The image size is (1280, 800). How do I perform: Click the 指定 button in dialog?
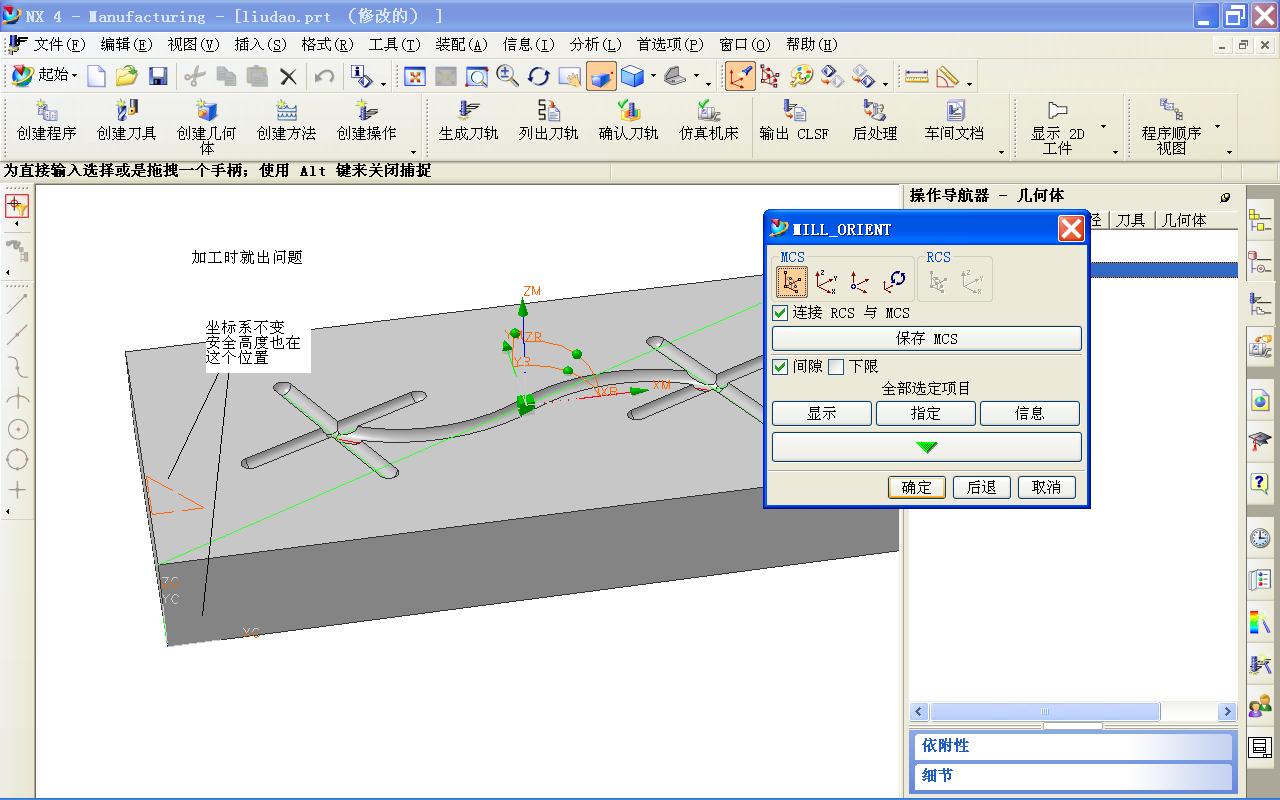[926, 414]
